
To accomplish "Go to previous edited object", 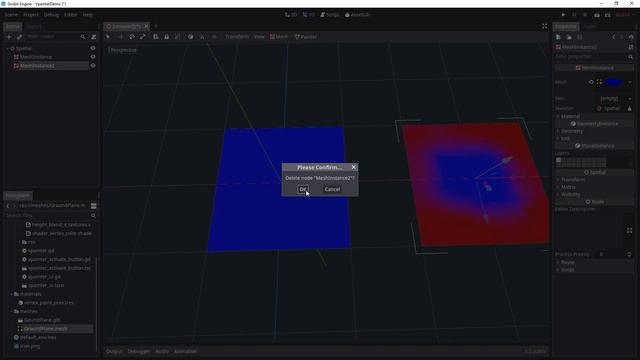I will coord(613,37).
